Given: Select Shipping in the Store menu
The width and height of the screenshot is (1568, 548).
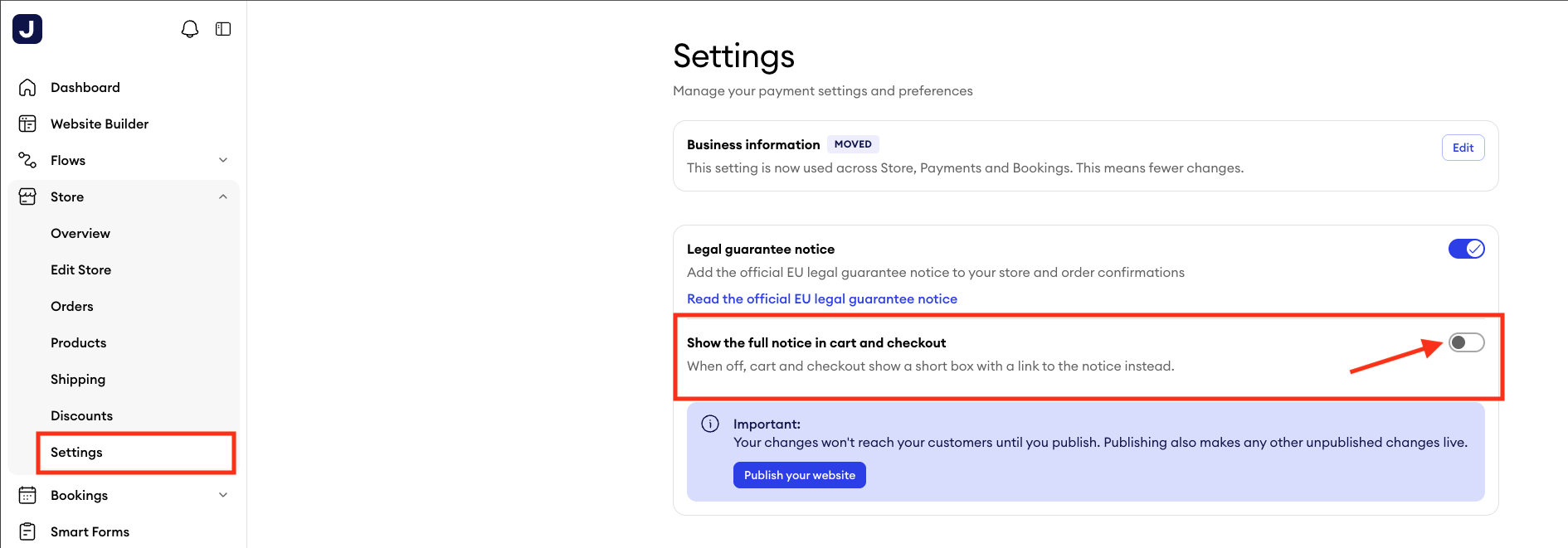Looking at the screenshot, I should pos(78,379).
